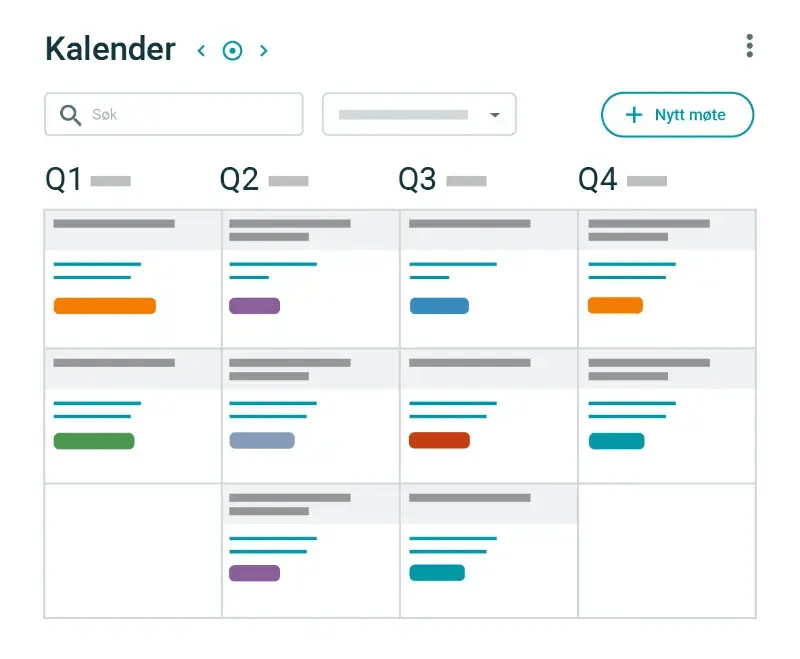Select the Q4 quarter heading

point(597,180)
